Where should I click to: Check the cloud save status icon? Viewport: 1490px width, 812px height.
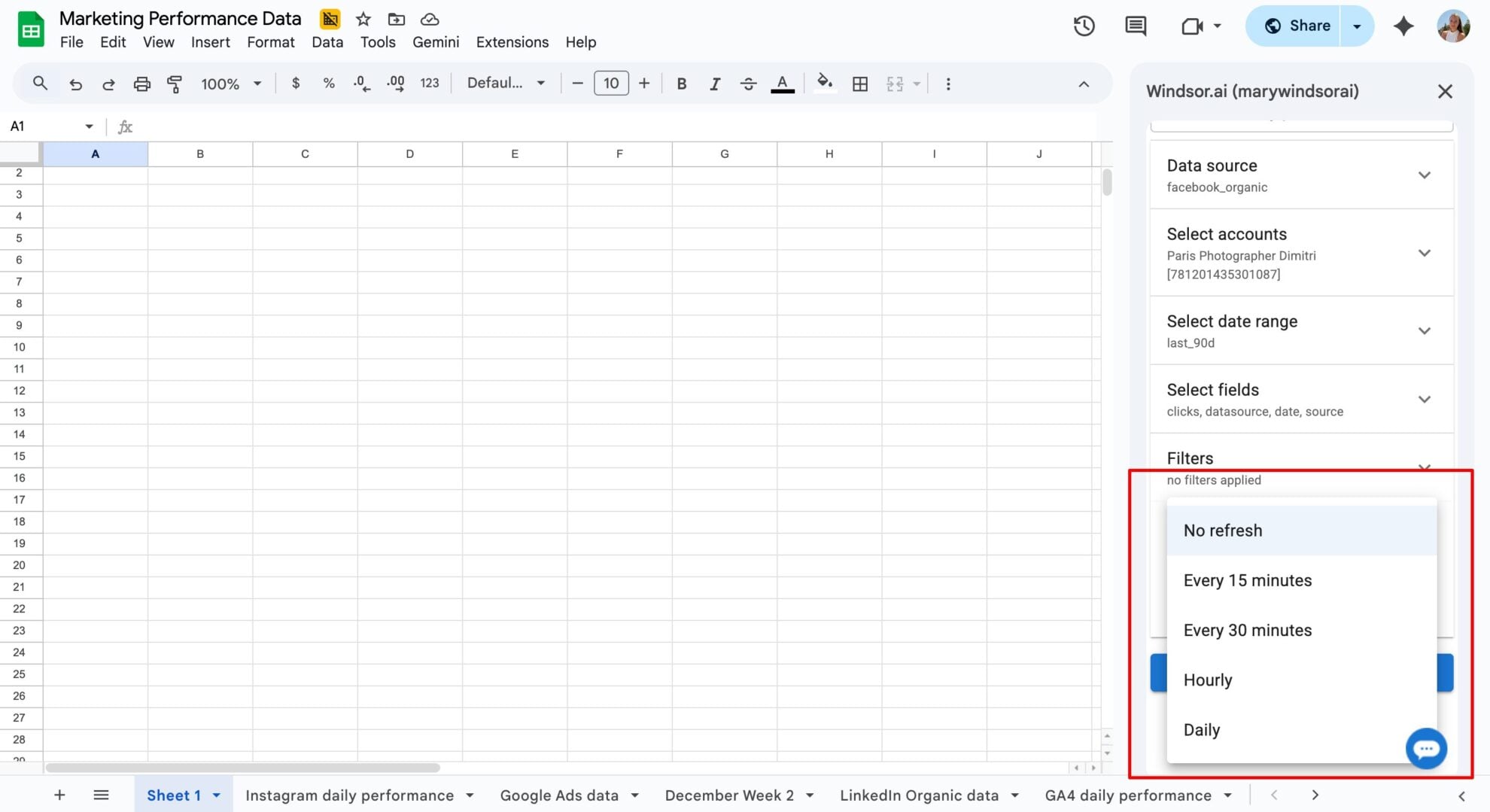(430, 19)
